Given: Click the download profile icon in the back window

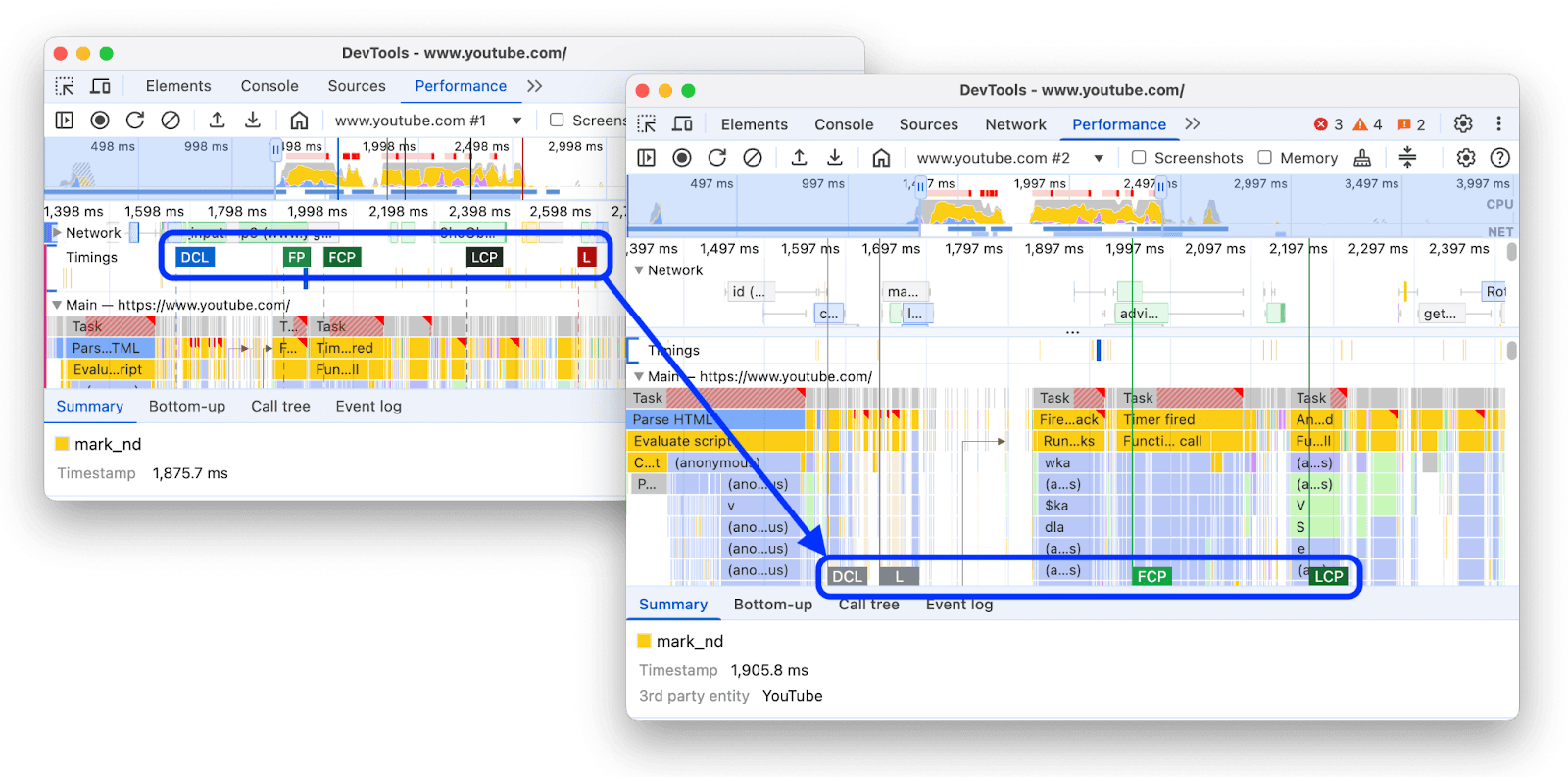Looking at the screenshot, I should [253, 120].
